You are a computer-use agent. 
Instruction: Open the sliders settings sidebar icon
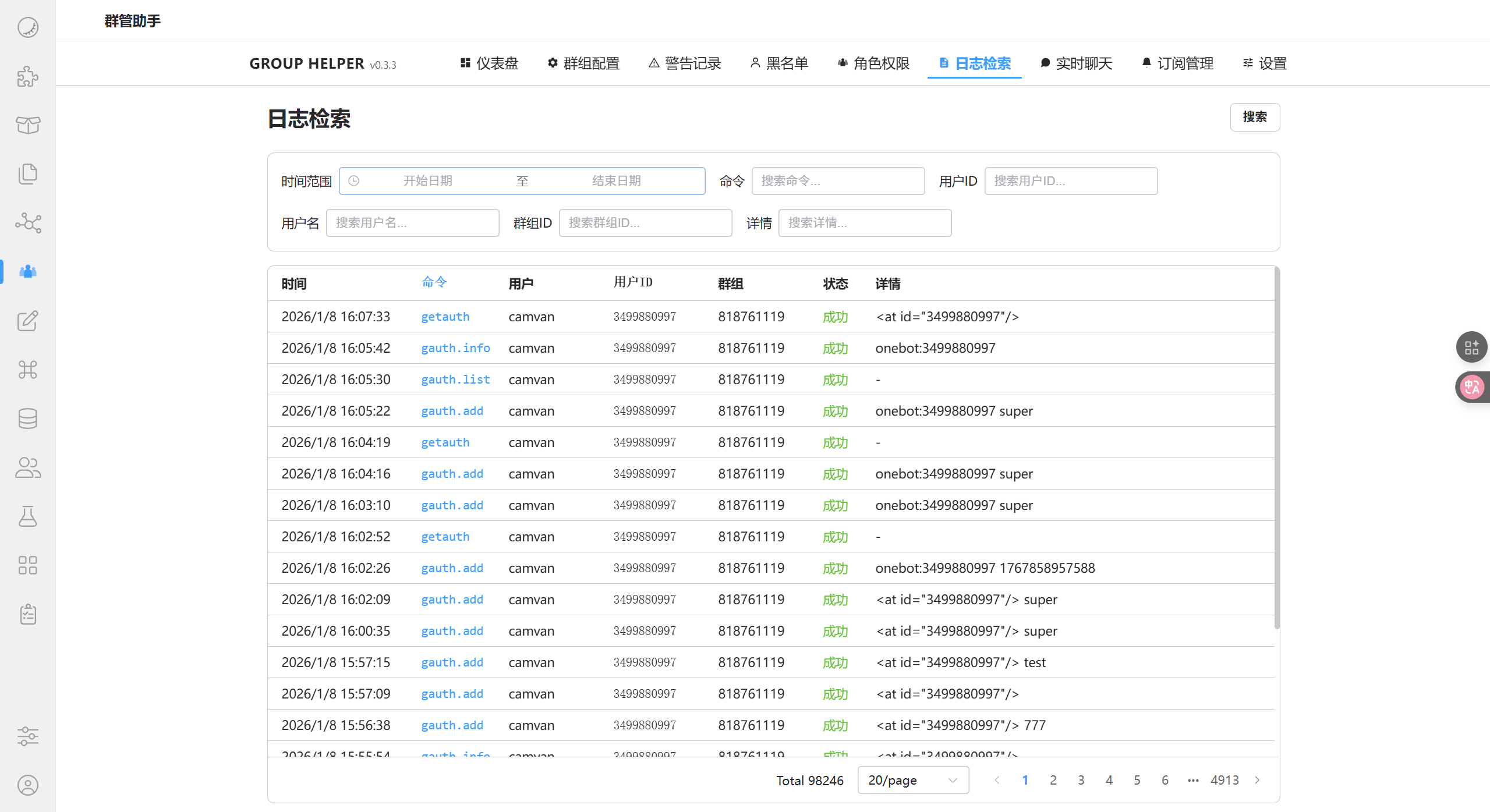pos(27,736)
